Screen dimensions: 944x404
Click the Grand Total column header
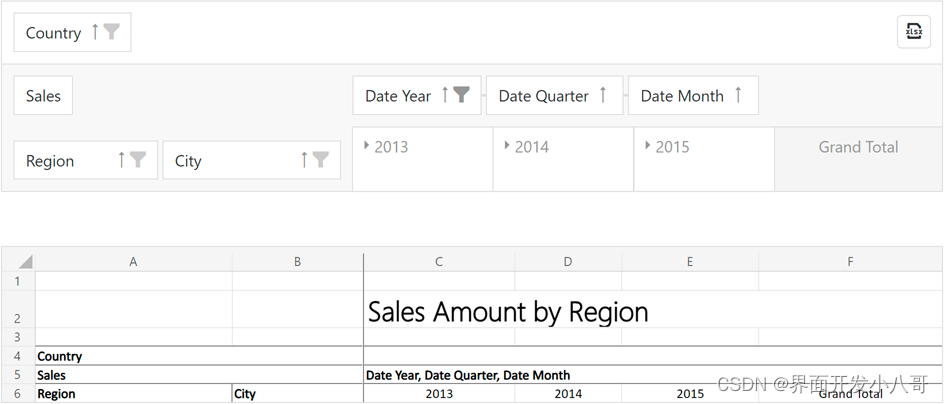858,147
